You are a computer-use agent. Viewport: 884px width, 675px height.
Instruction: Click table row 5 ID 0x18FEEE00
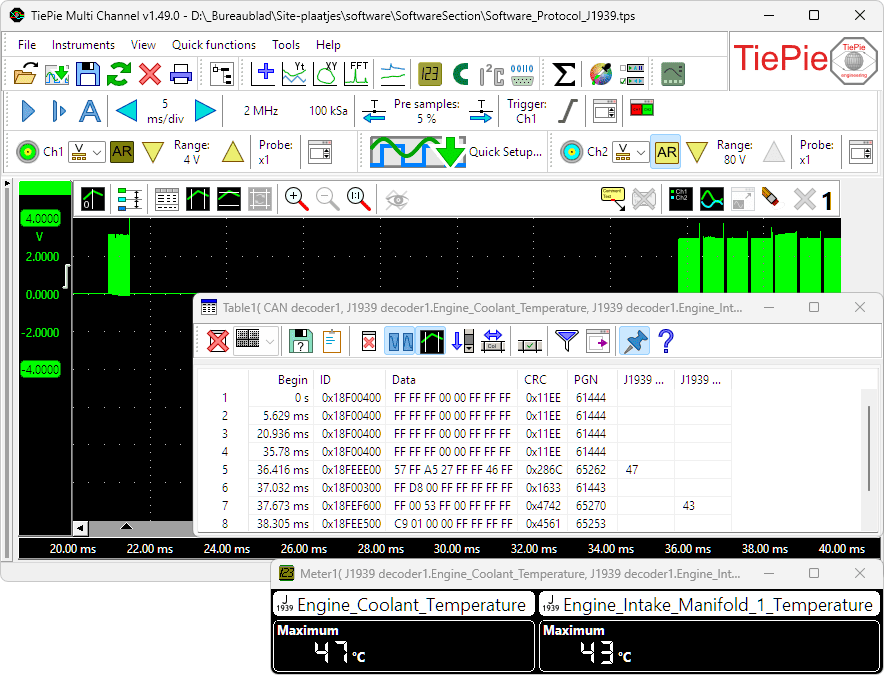click(351, 469)
